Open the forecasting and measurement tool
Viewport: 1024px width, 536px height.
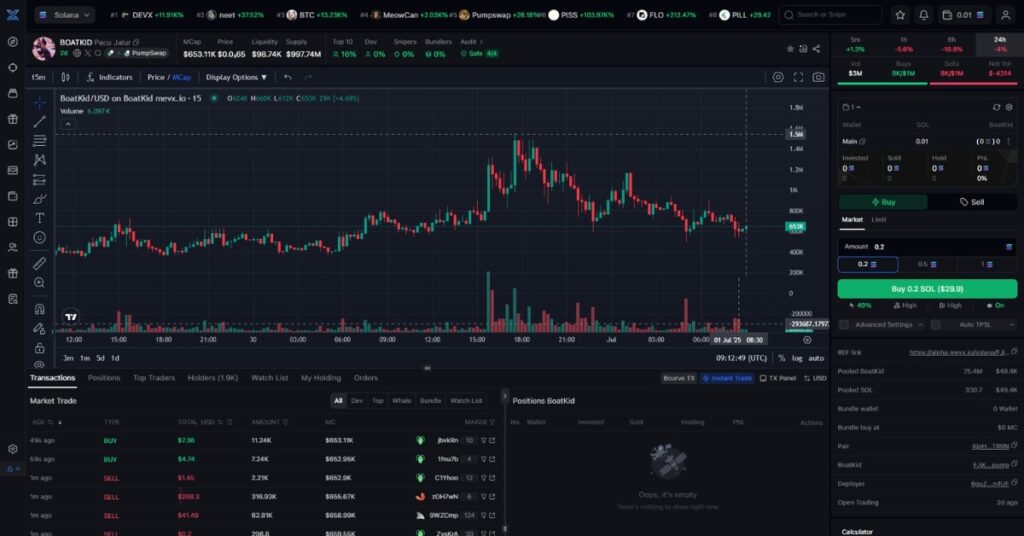[40, 180]
